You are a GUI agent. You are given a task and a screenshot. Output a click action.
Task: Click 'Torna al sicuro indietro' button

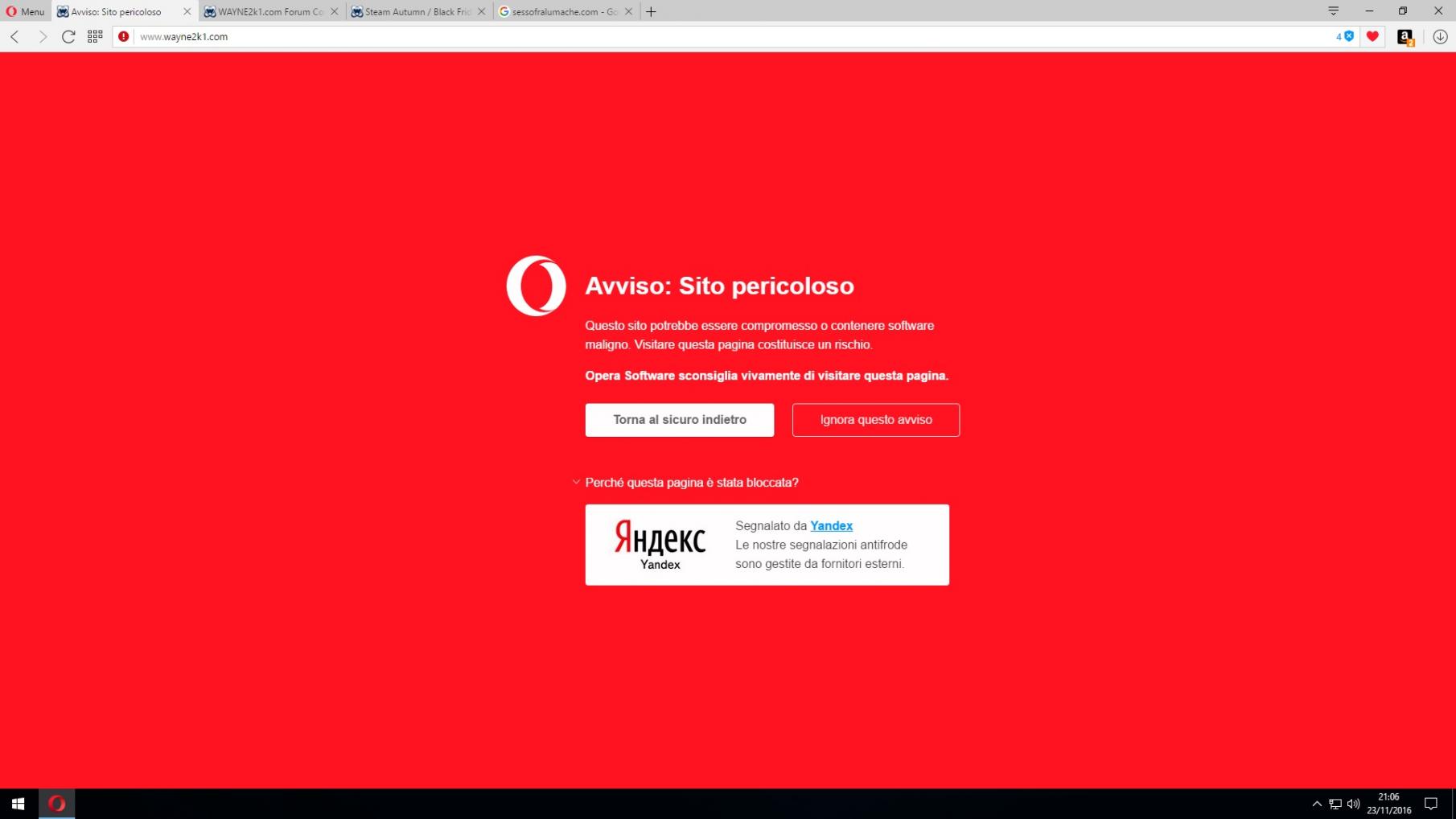(679, 420)
